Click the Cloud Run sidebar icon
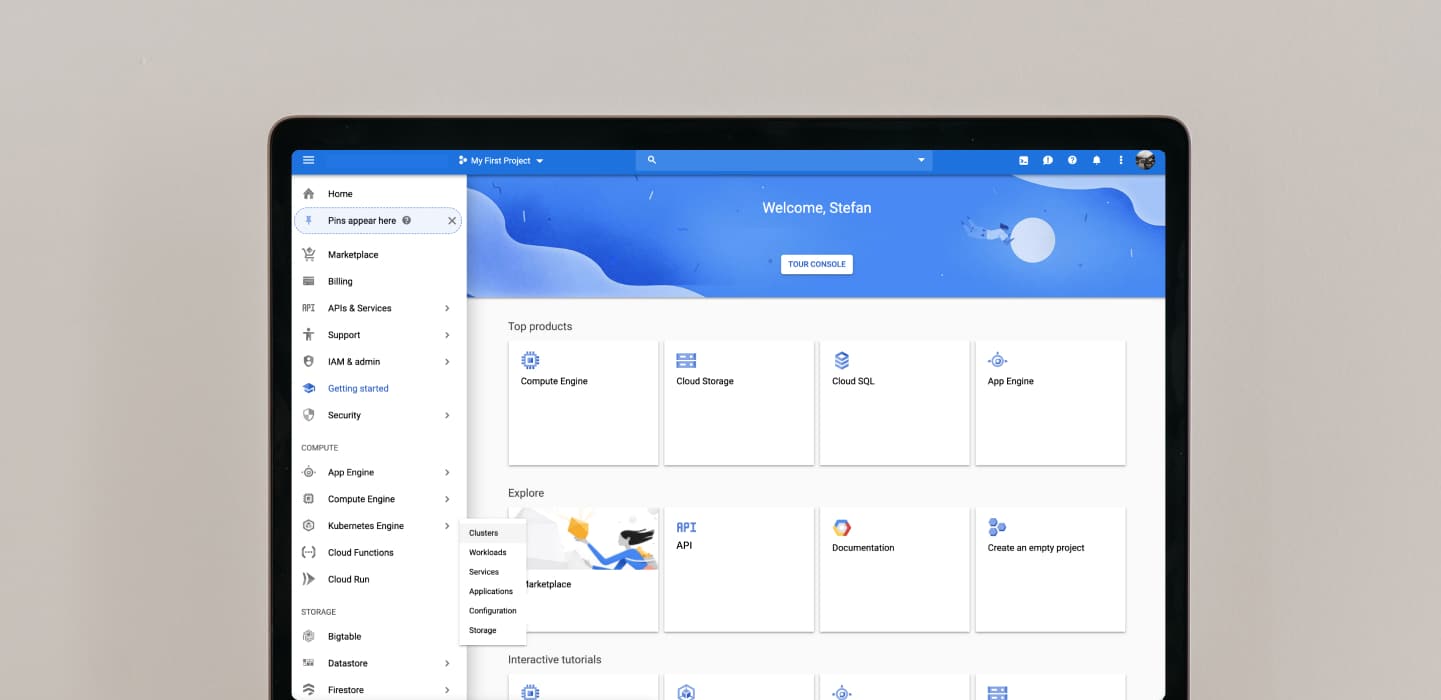 point(309,579)
